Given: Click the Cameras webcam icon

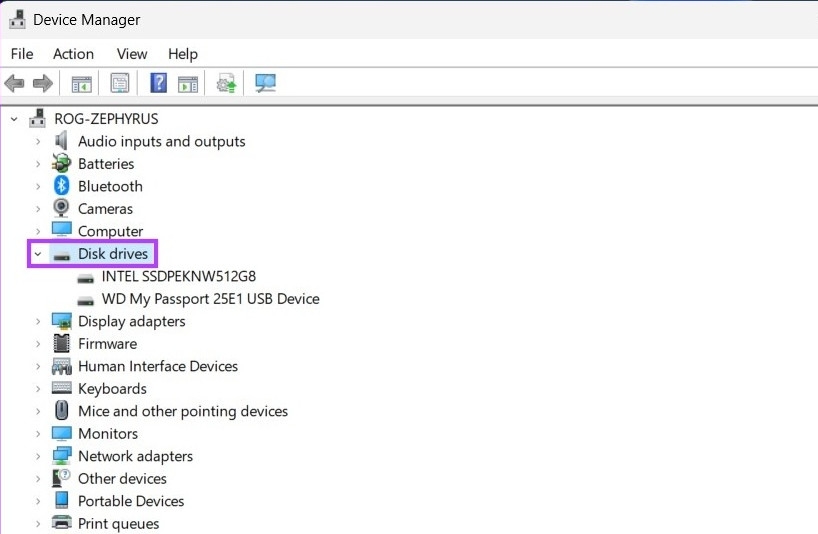Looking at the screenshot, I should 62,208.
